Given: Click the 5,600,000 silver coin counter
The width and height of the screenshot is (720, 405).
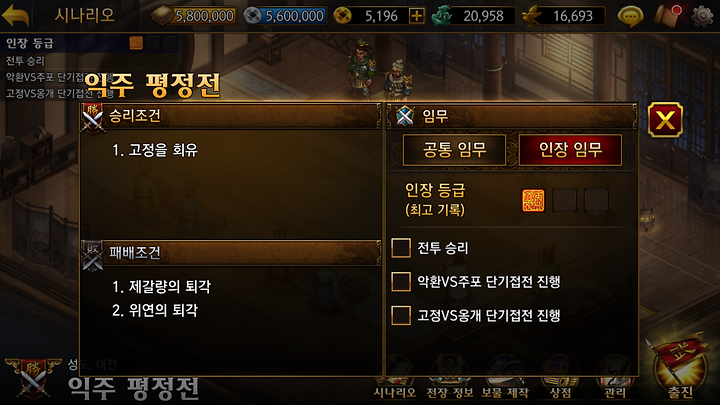Looking at the screenshot, I should (x=285, y=16).
